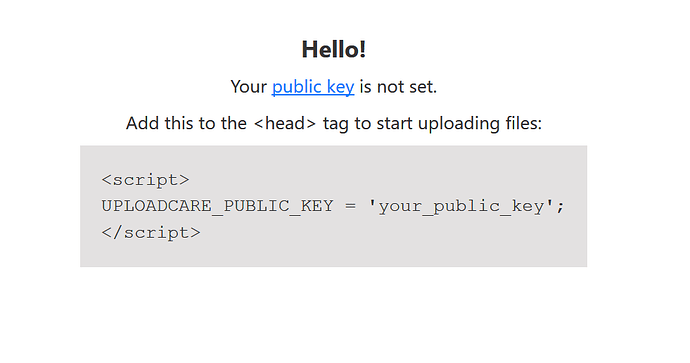690x363 pixels.
Task: Click the 'is not set.' text
Action: pos(398,87)
